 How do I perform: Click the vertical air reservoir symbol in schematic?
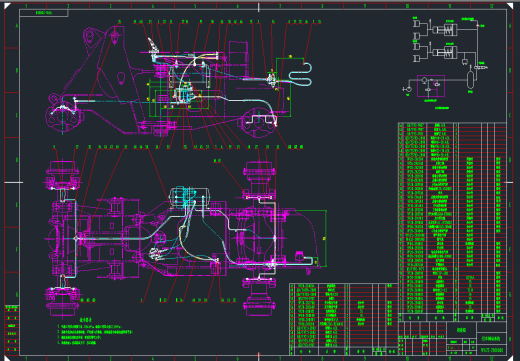[x=470, y=79]
